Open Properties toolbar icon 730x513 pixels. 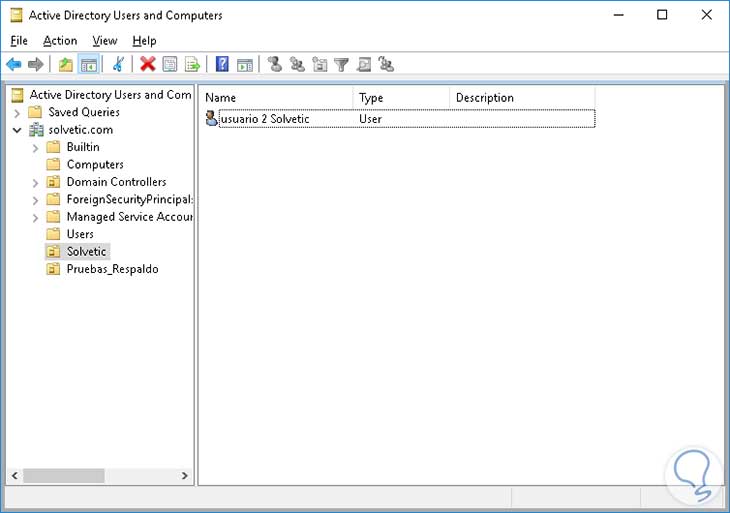click(x=170, y=64)
